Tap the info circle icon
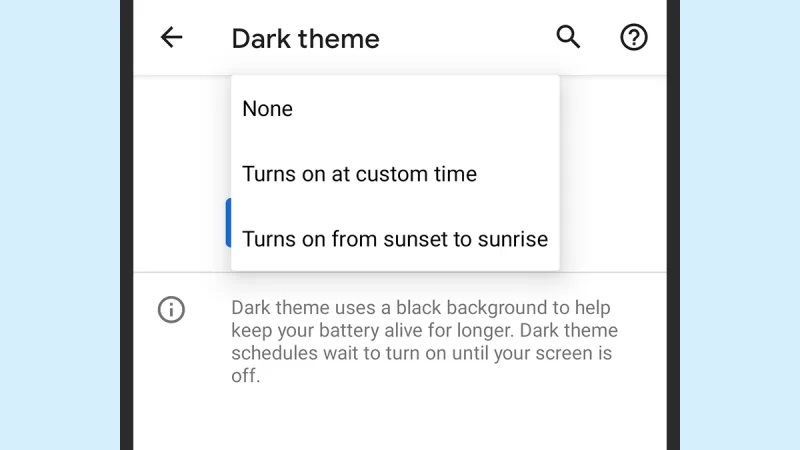Screen dimensions: 800x450 [x=172, y=310]
